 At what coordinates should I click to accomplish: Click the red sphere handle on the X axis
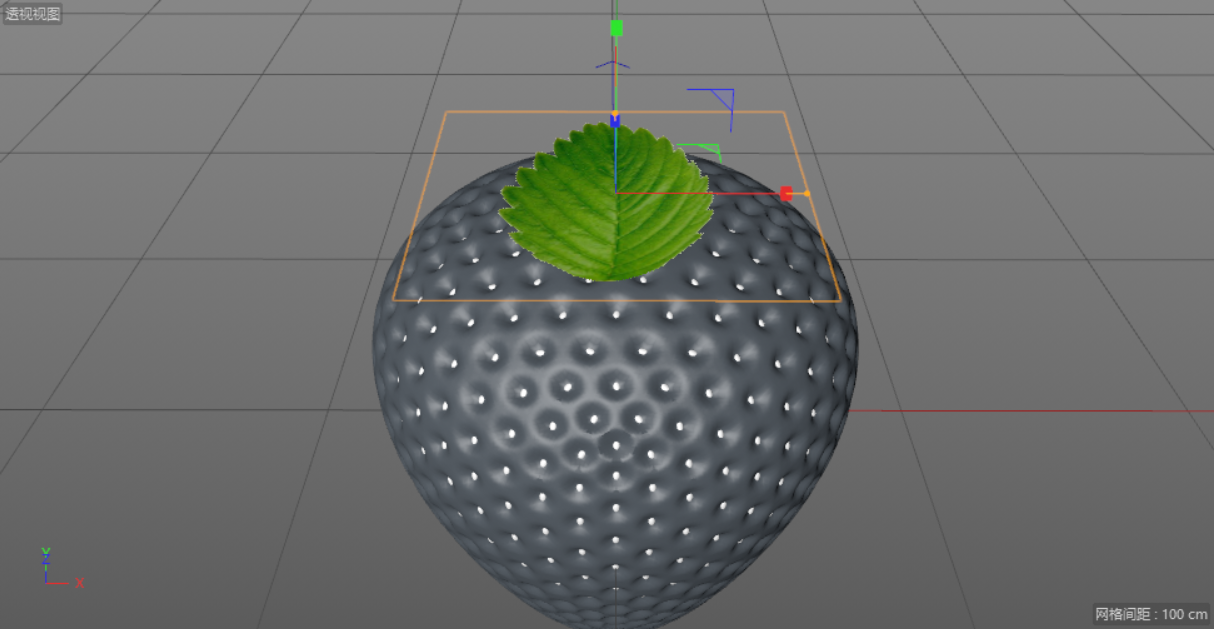click(x=787, y=192)
